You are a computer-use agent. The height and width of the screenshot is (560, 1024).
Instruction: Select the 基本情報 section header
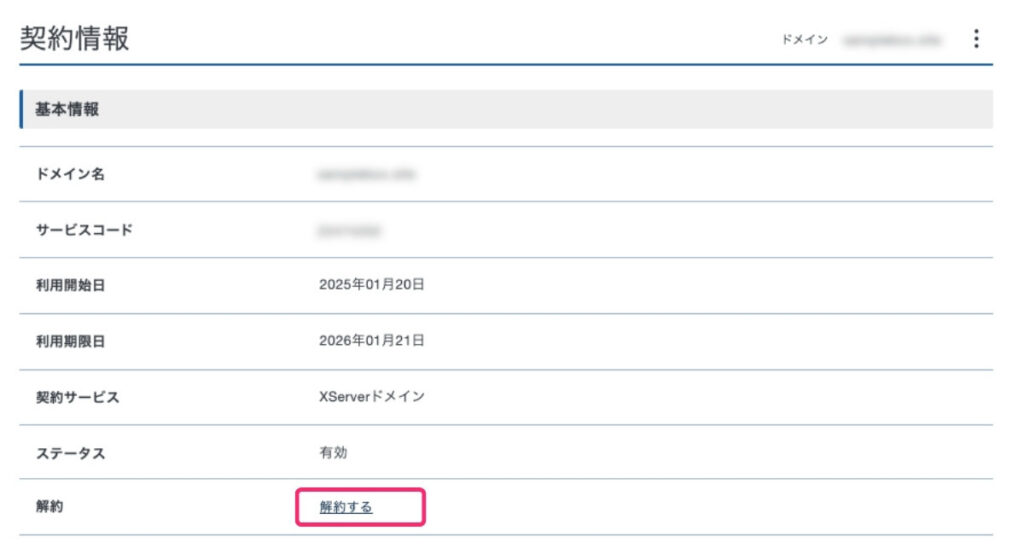[x=67, y=110]
